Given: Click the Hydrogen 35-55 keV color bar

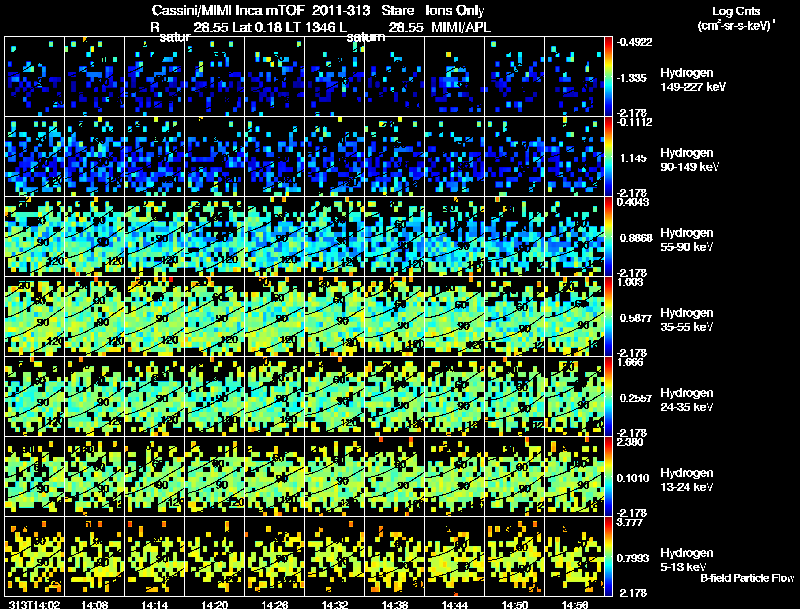Looking at the screenshot, I should 610,316.
